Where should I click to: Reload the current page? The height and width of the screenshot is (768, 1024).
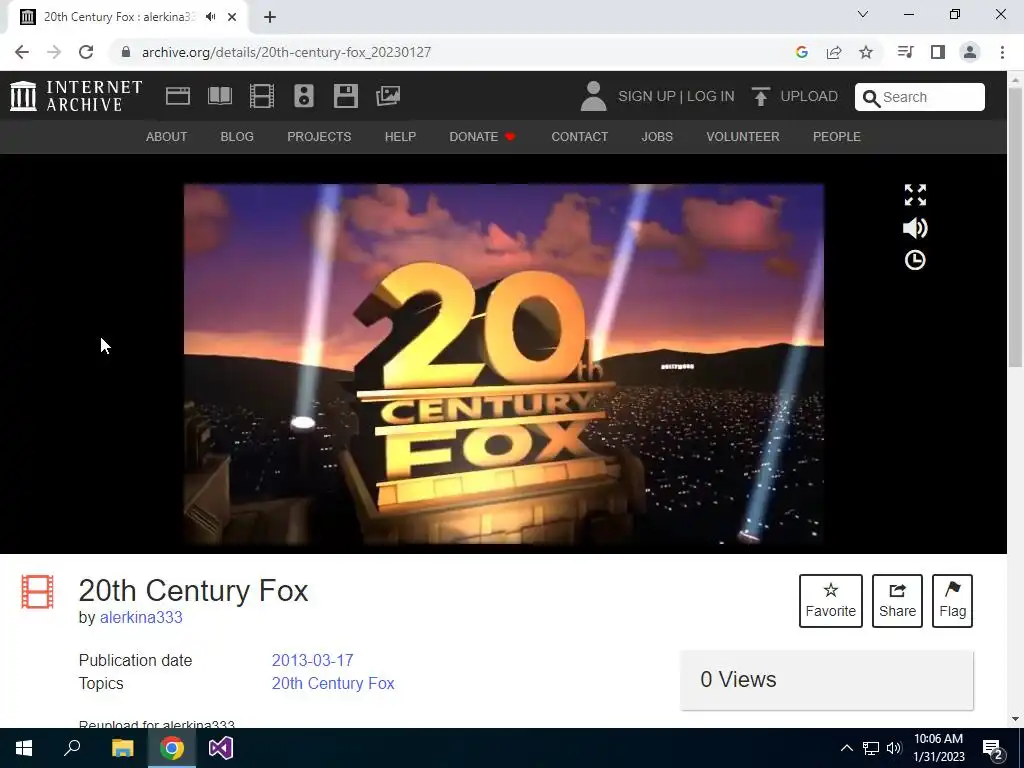pos(86,52)
